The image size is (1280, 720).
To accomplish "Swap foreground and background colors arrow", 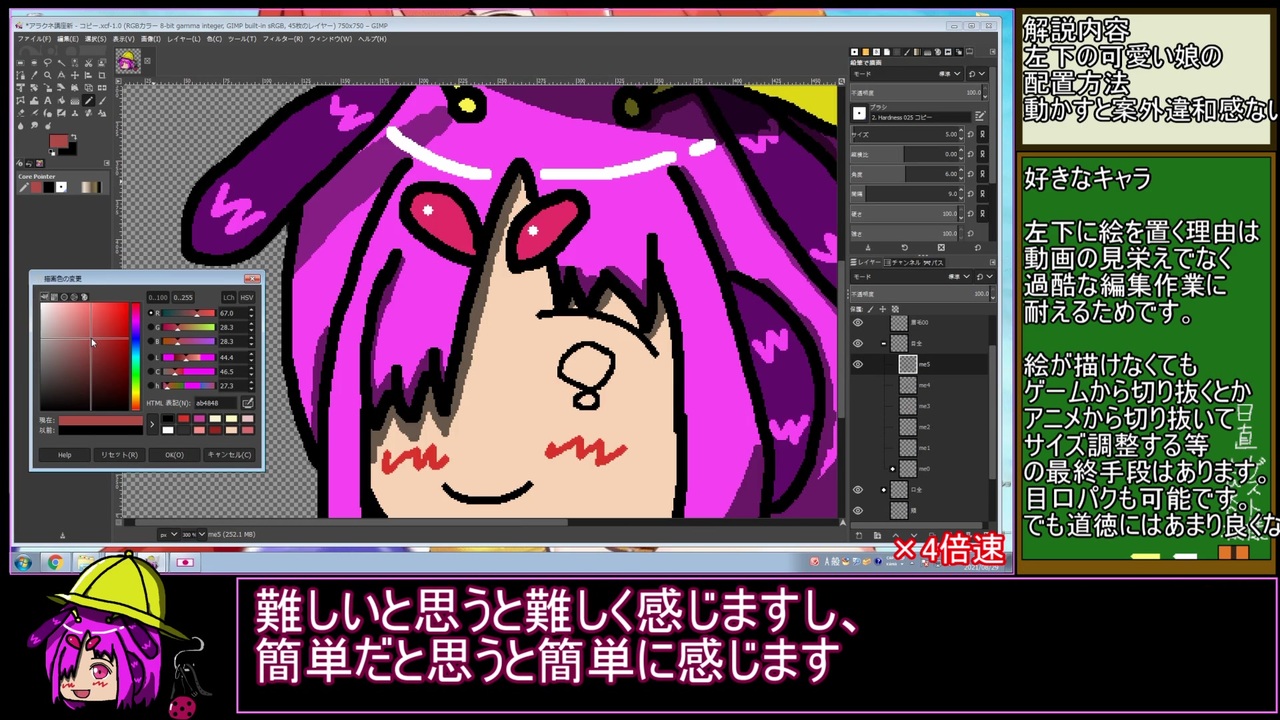I will pos(74,137).
